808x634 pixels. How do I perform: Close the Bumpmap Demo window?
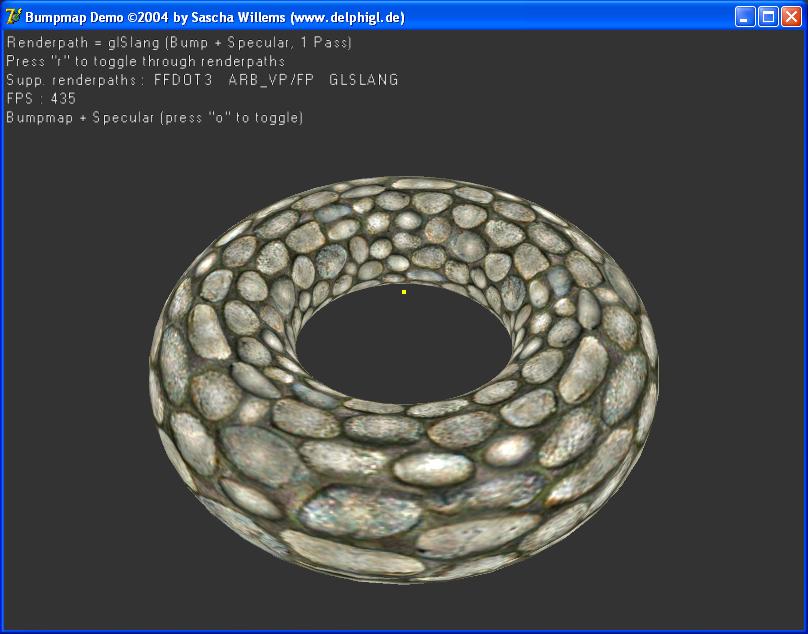coord(791,16)
